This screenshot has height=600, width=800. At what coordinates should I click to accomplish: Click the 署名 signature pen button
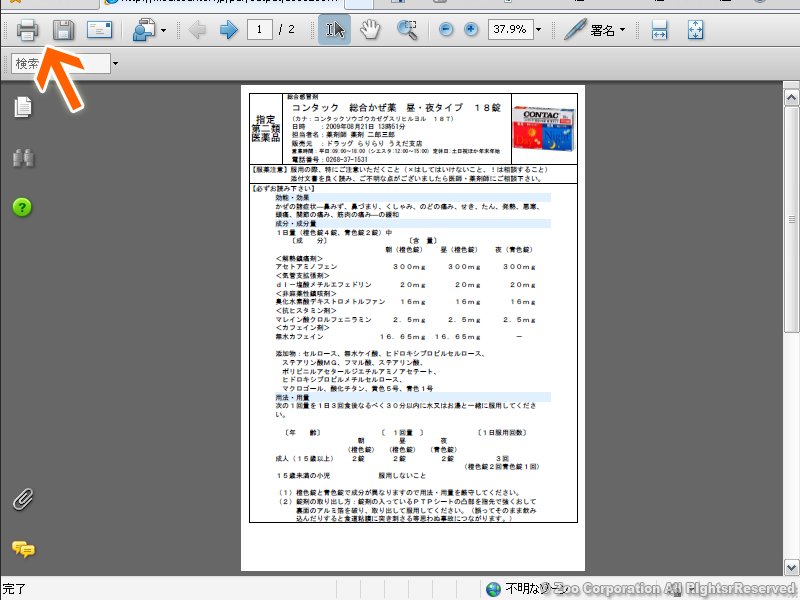[590, 30]
